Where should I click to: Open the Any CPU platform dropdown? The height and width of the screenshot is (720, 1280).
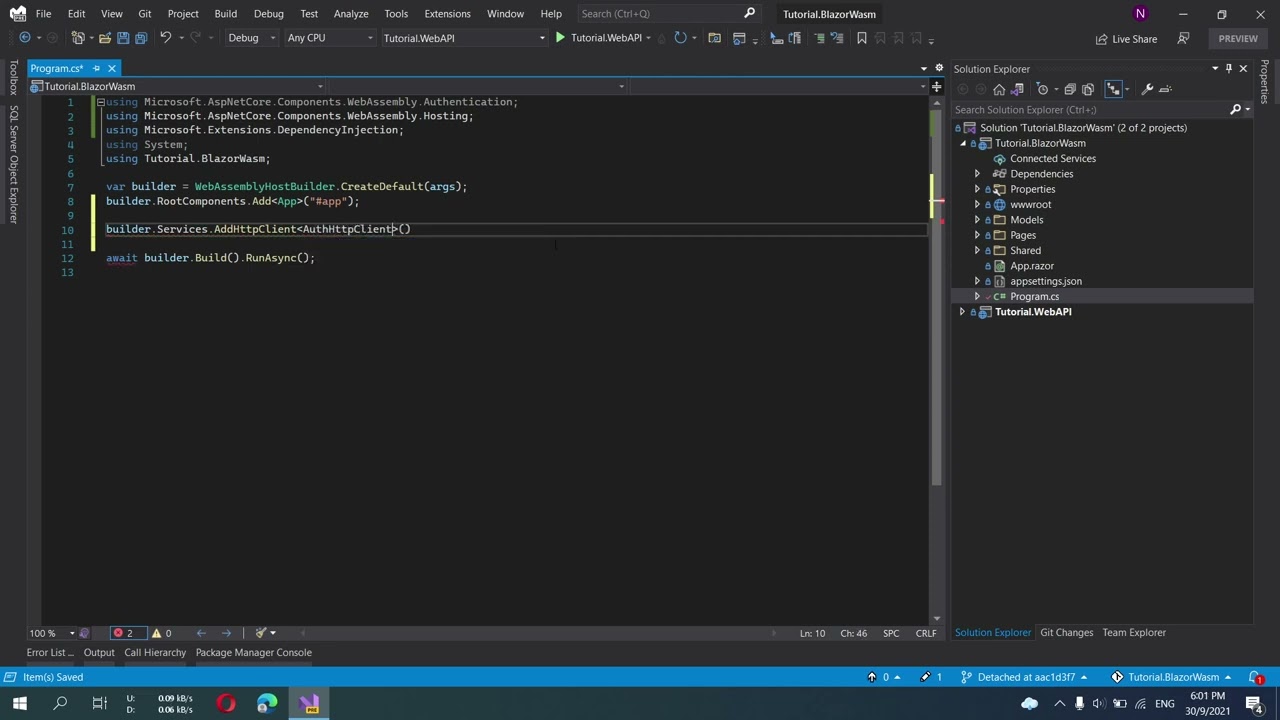coord(330,38)
